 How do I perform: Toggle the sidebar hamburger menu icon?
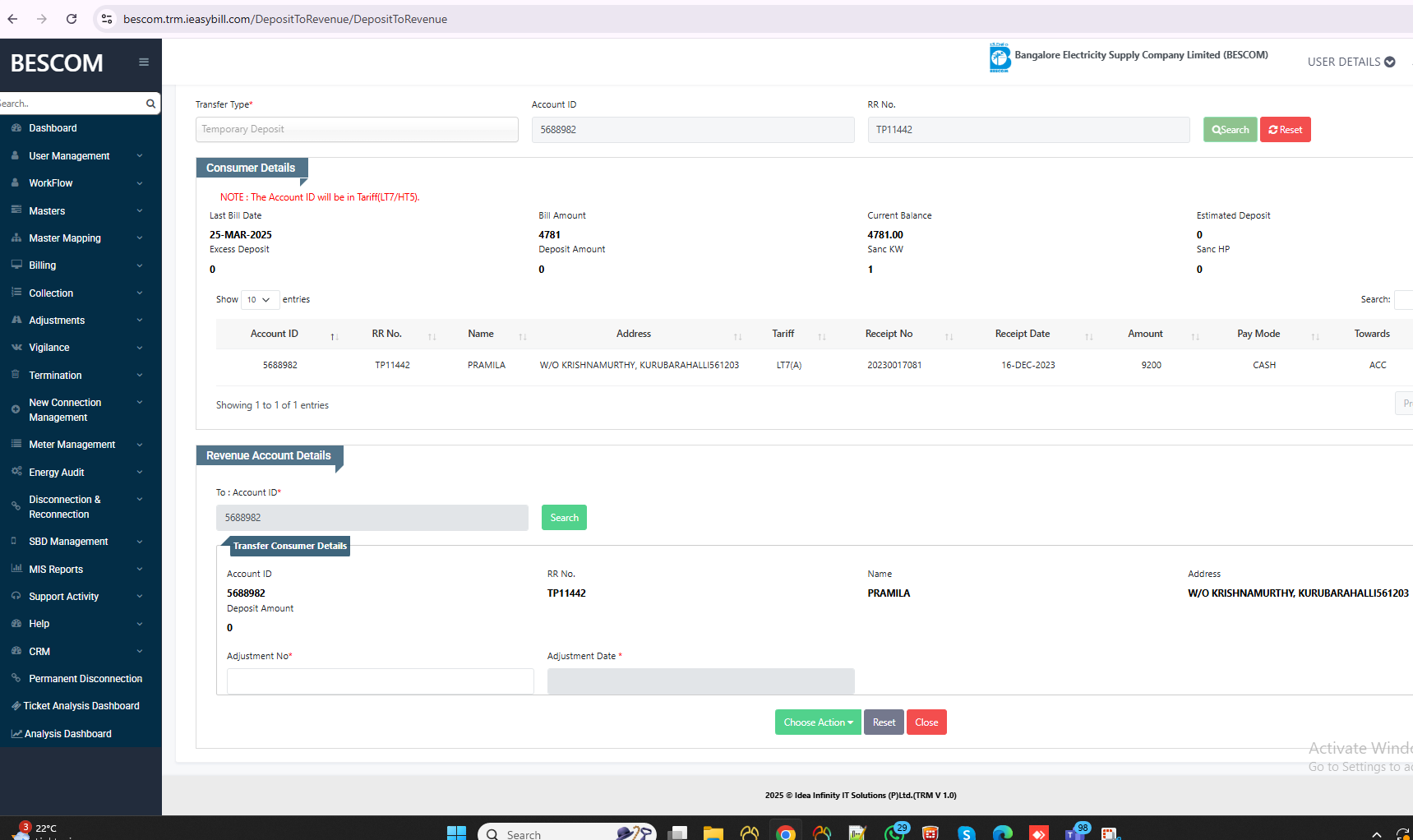144,62
